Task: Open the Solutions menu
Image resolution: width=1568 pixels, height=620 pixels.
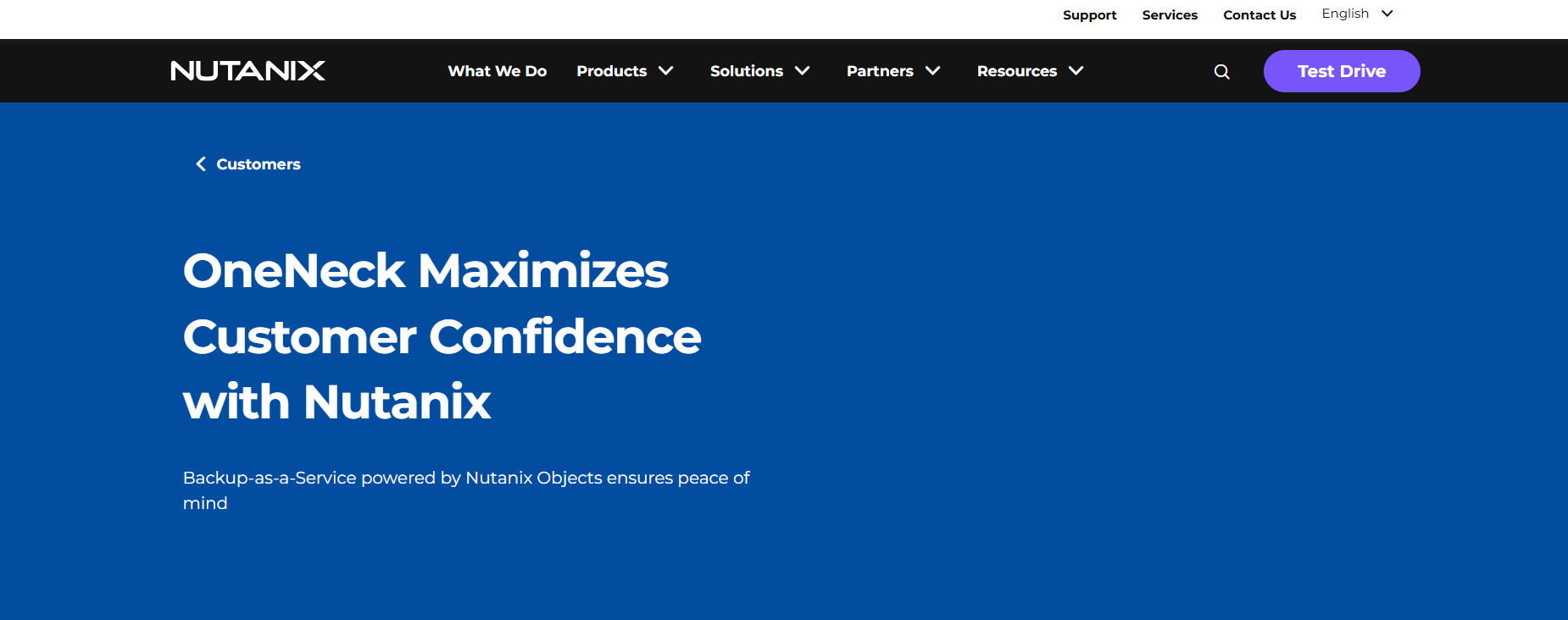Action: coord(747,71)
